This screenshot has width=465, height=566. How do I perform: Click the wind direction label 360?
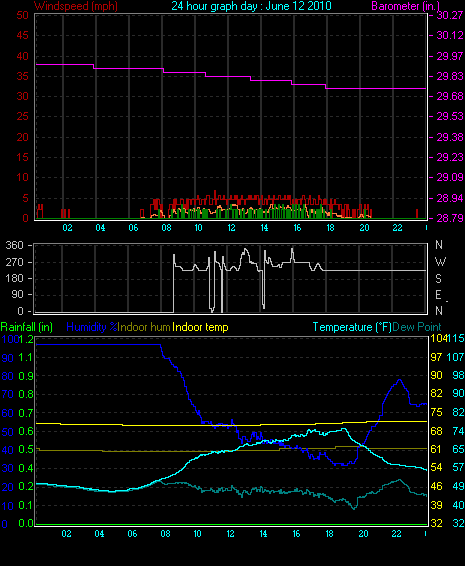[15, 246]
